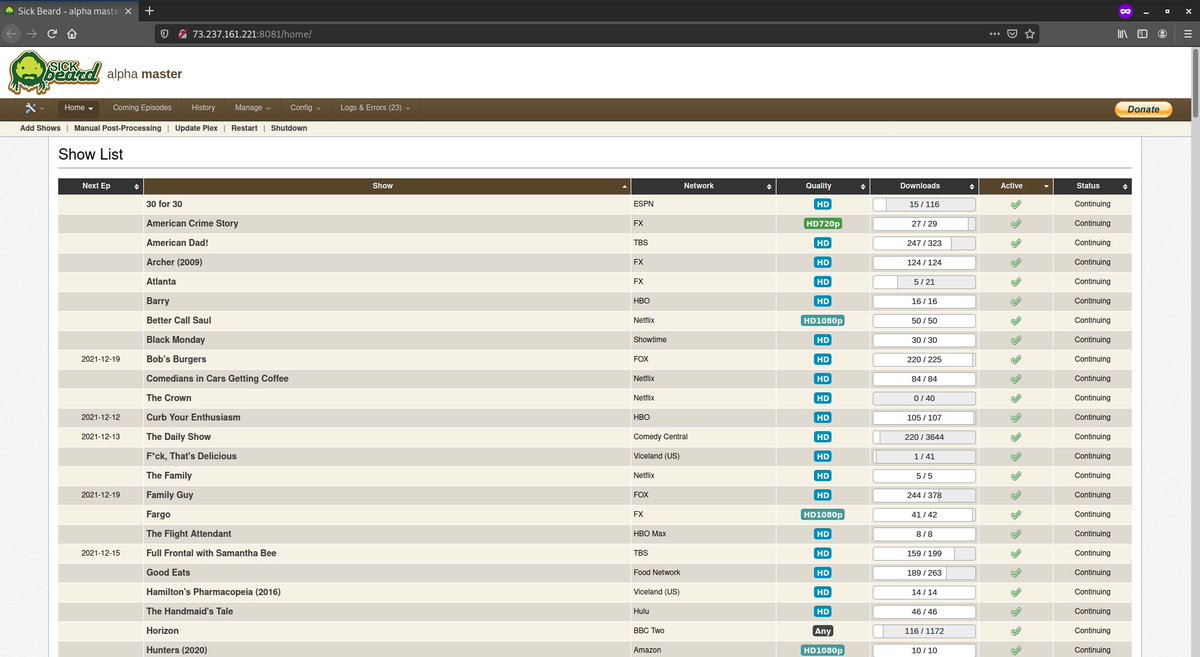Click the Shutdown submenu link
1200x657 pixels.
point(289,128)
